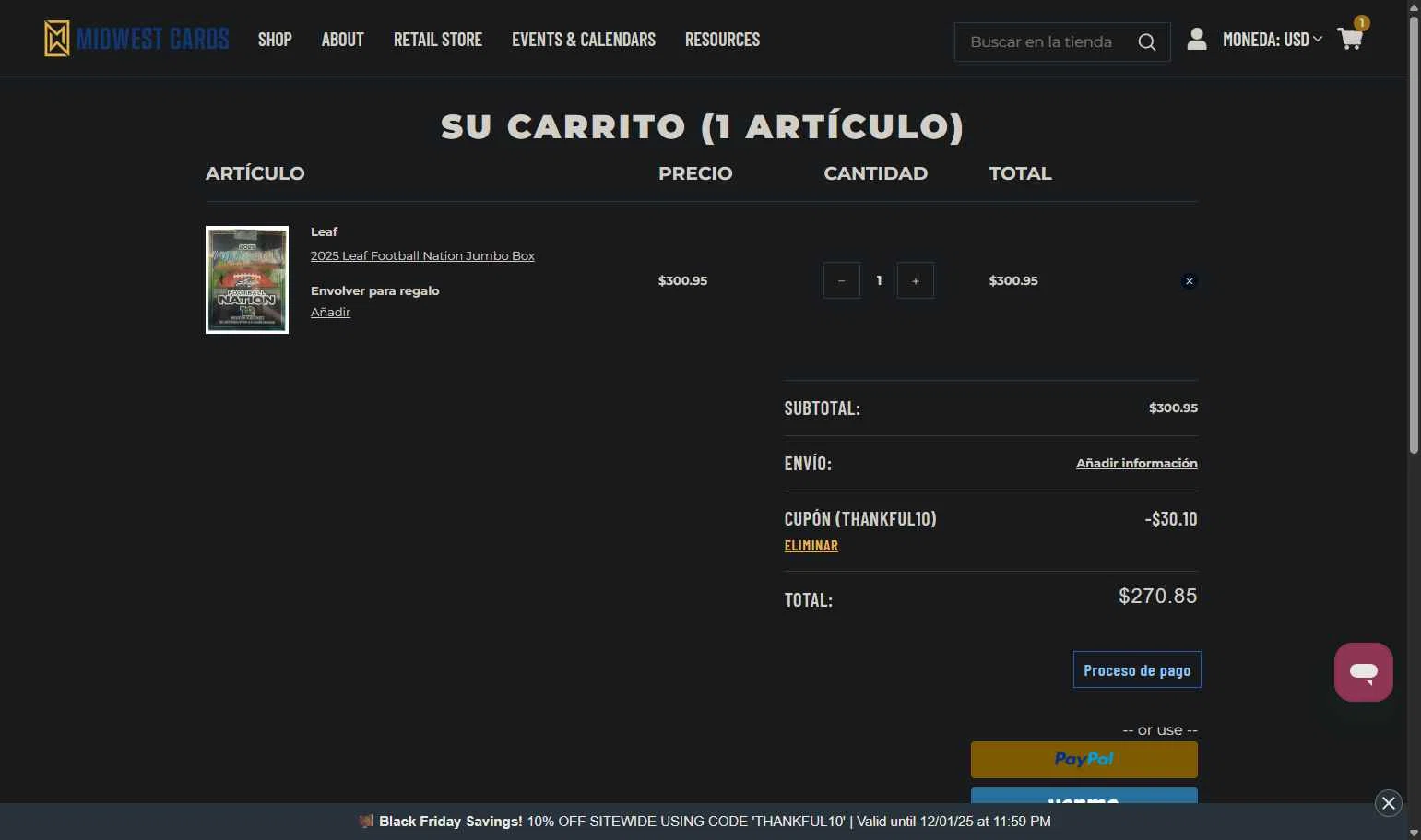Remove the Leaf Football box from cart
The width and height of the screenshot is (1421, 840).
click(x=1190, y=281)
